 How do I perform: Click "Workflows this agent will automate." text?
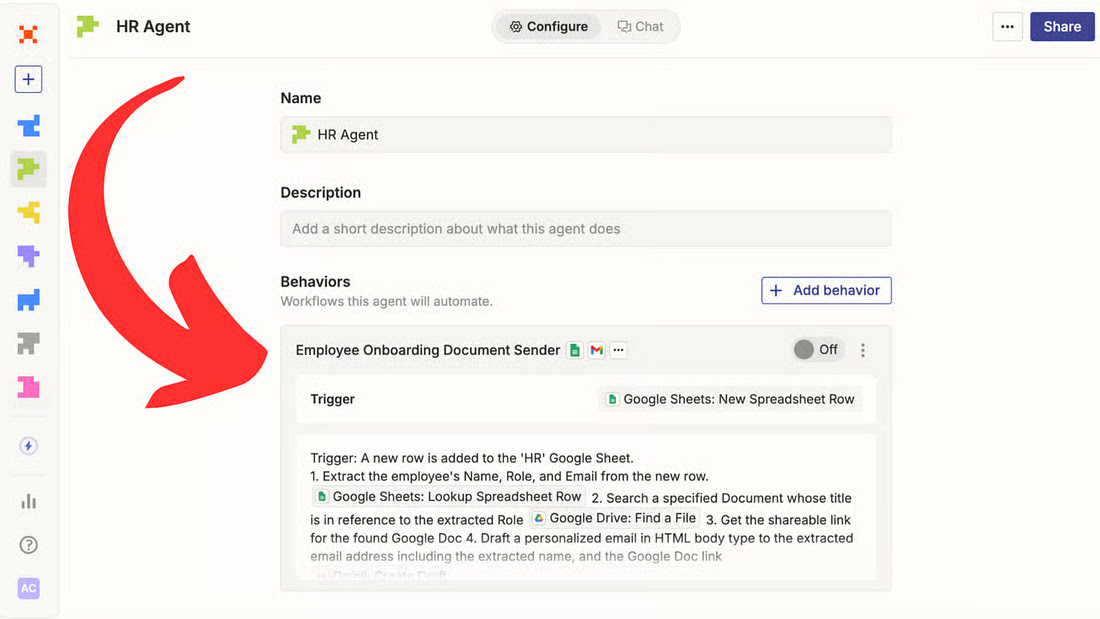[x=387, y=302]
